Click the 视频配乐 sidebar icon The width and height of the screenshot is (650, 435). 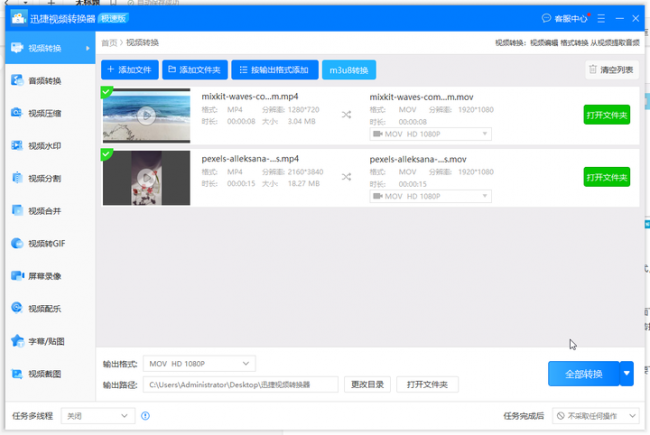17,308
